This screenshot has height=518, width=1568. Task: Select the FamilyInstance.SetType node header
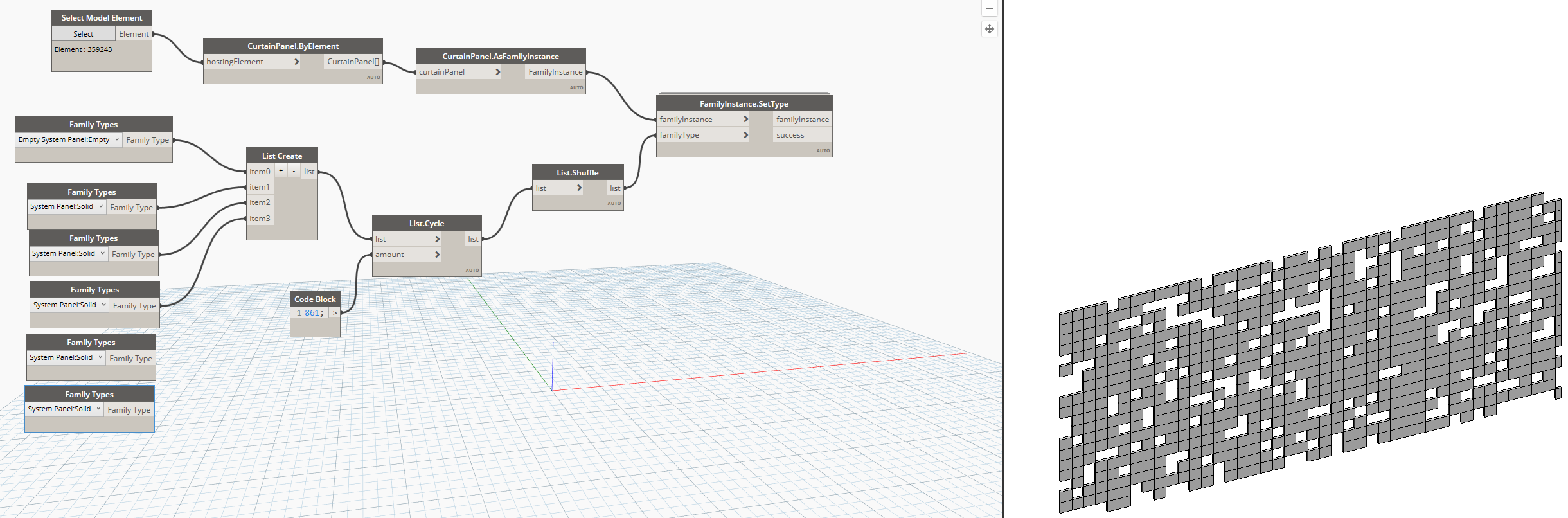744,103
